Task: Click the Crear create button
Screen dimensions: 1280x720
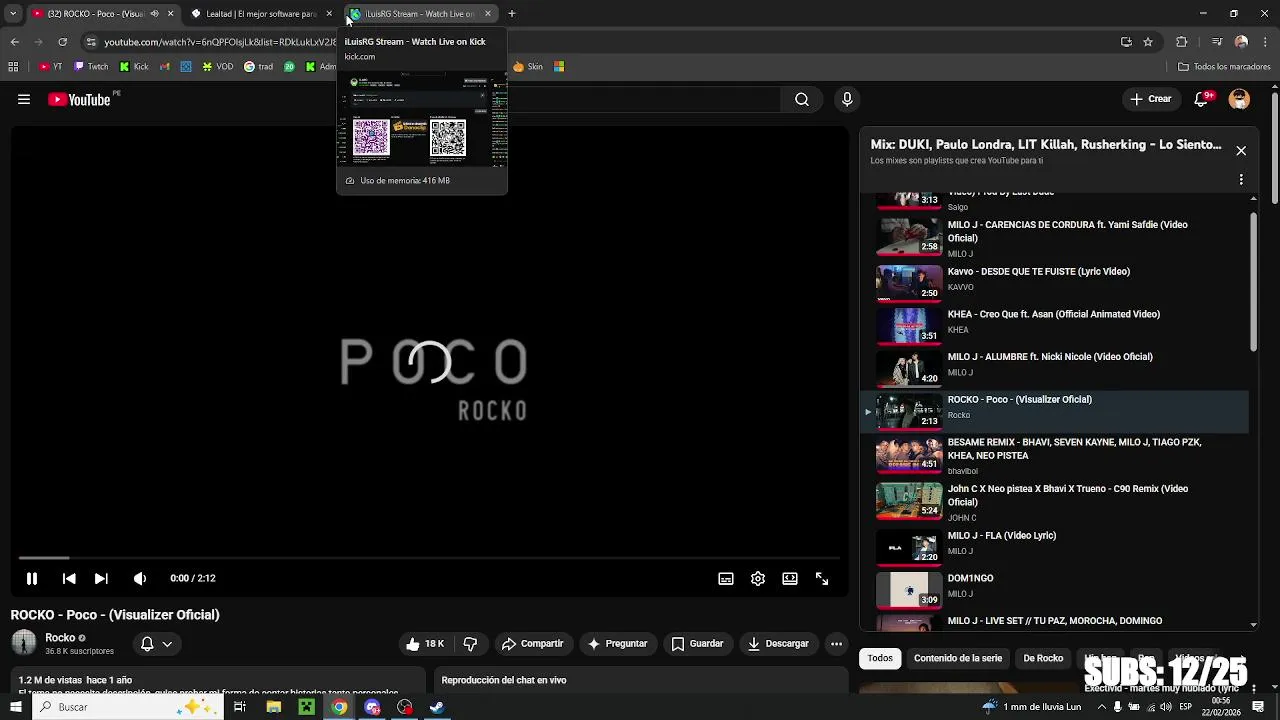Action: [x=1151, y=99]
